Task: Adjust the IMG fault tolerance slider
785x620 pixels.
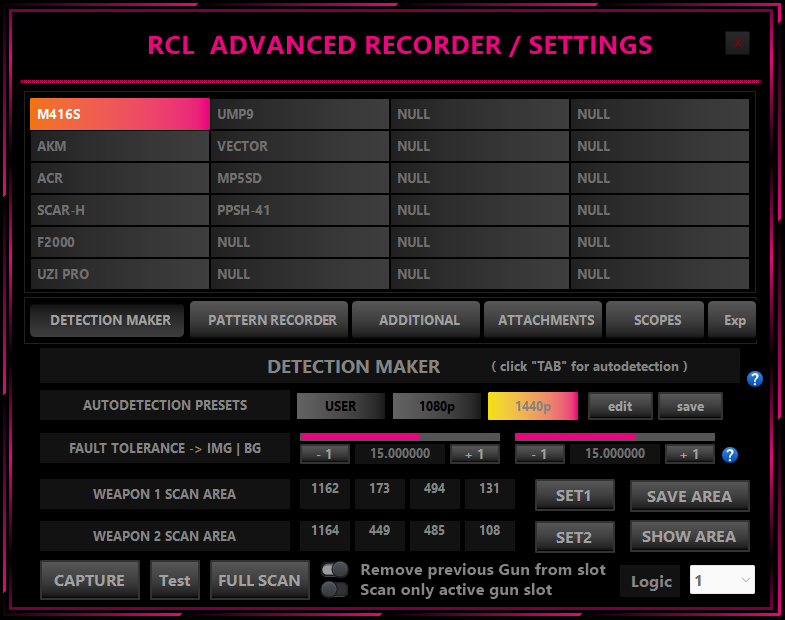Action: 399,437
